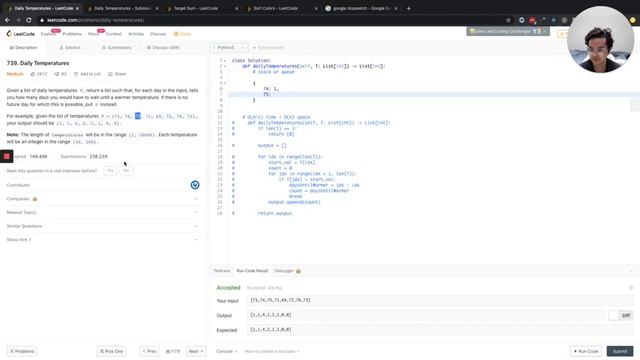Switch to the Solution tab
Image resolution: width=640 pixels, height=360 pixels.
point(70,48)
